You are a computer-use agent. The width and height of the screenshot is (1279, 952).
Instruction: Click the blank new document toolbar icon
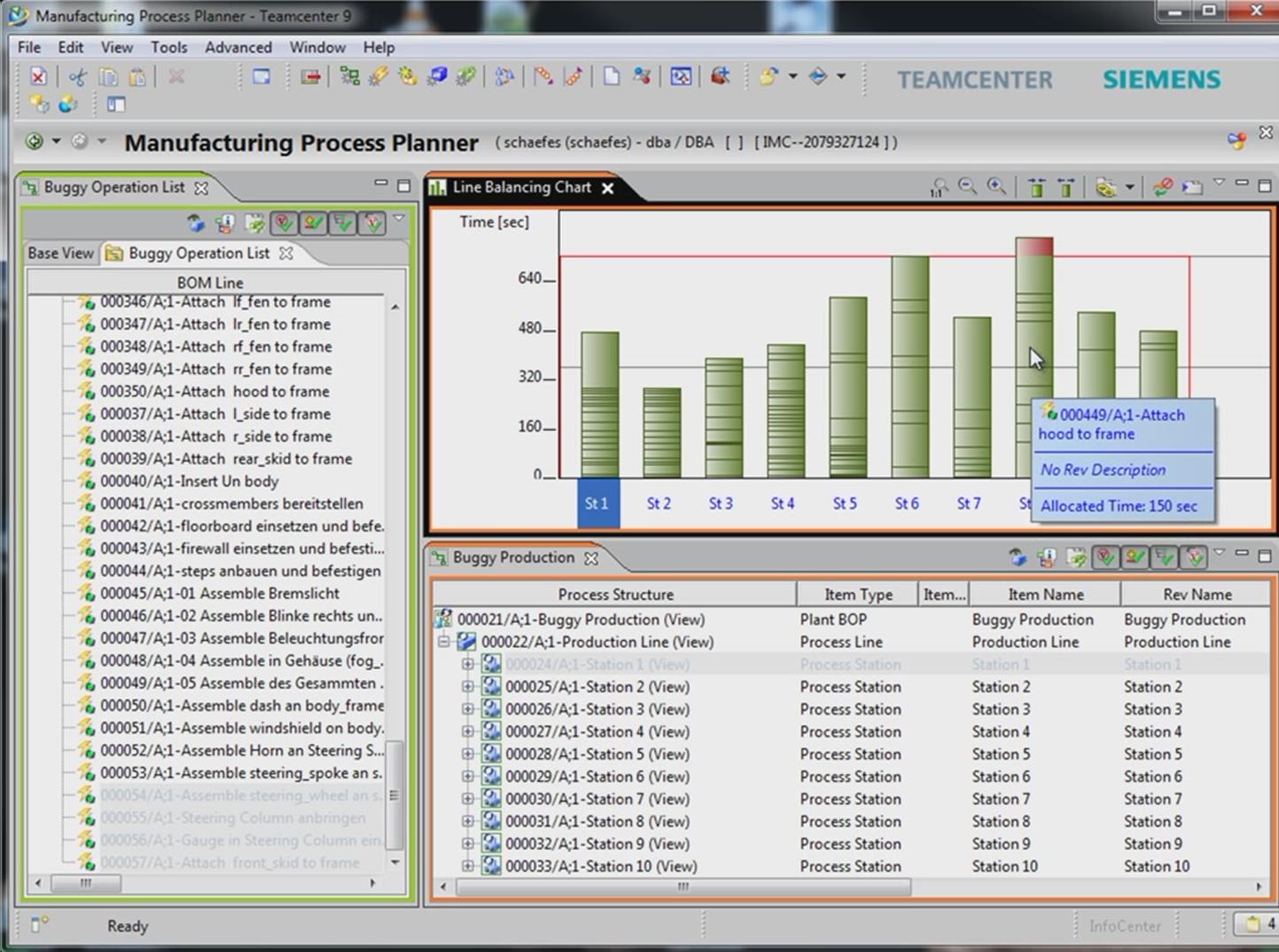611,77
